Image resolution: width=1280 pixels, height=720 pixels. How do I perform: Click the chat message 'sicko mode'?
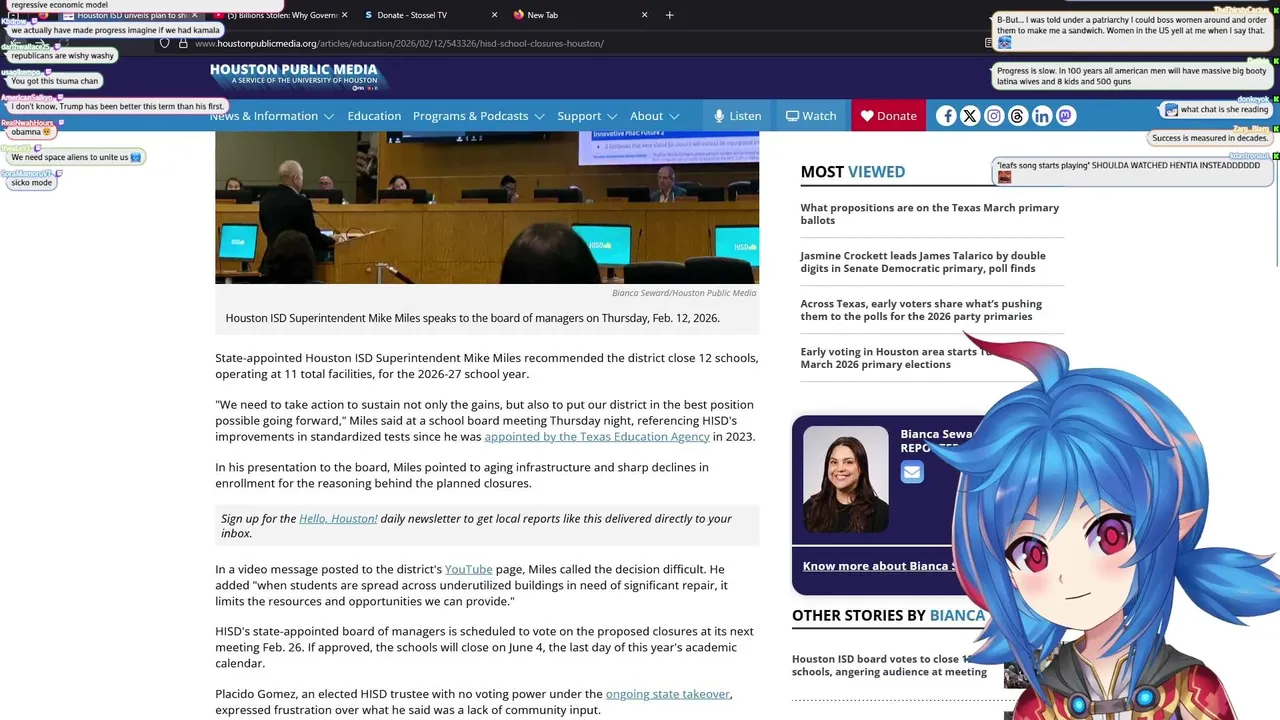(31, 183)
